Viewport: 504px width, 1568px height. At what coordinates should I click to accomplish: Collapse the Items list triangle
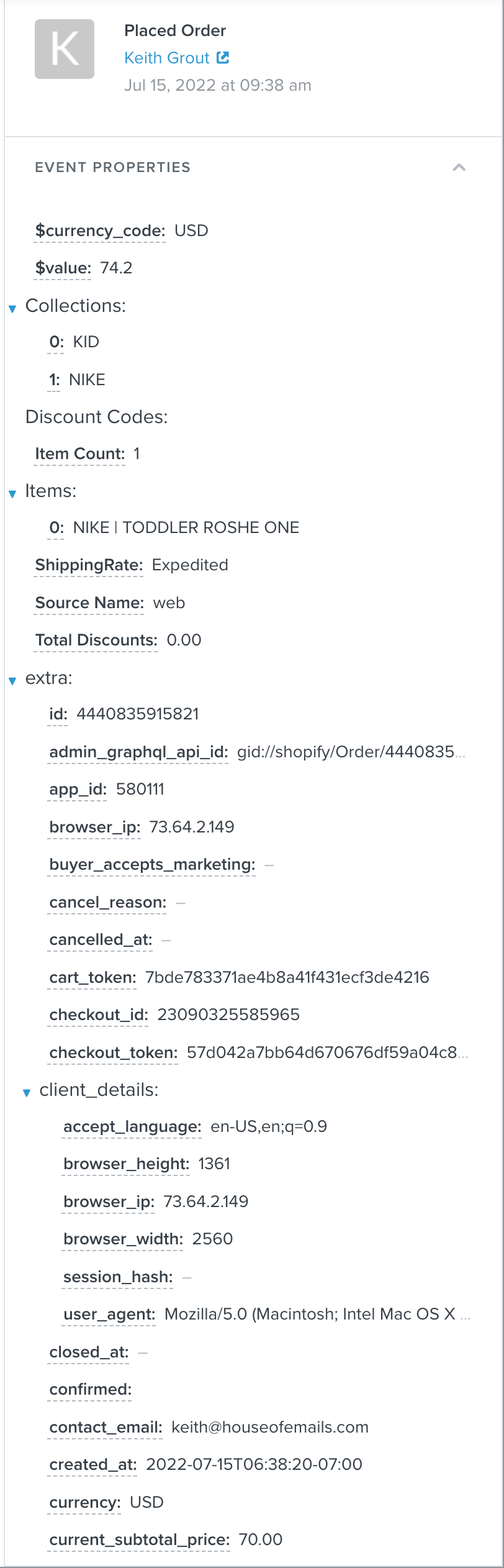point(12,494)
